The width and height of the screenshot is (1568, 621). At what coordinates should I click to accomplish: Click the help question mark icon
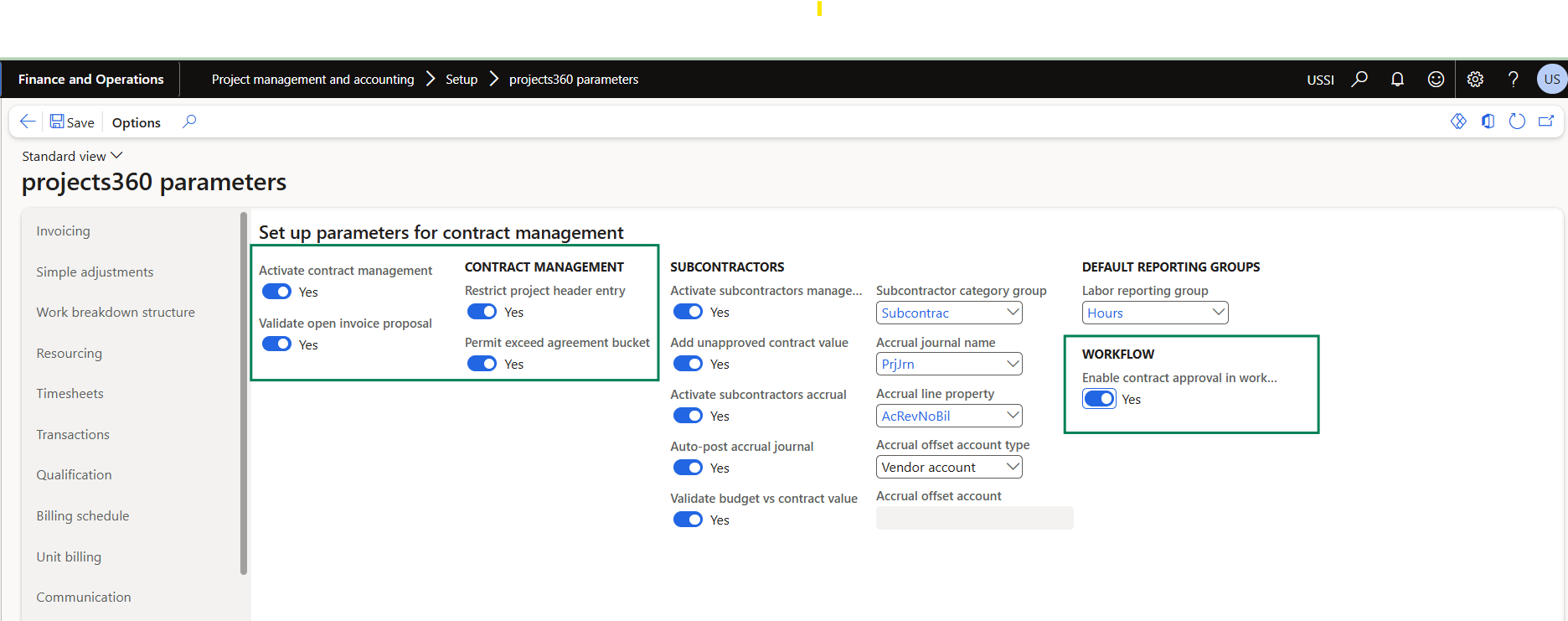click(x=1513, y=79)
